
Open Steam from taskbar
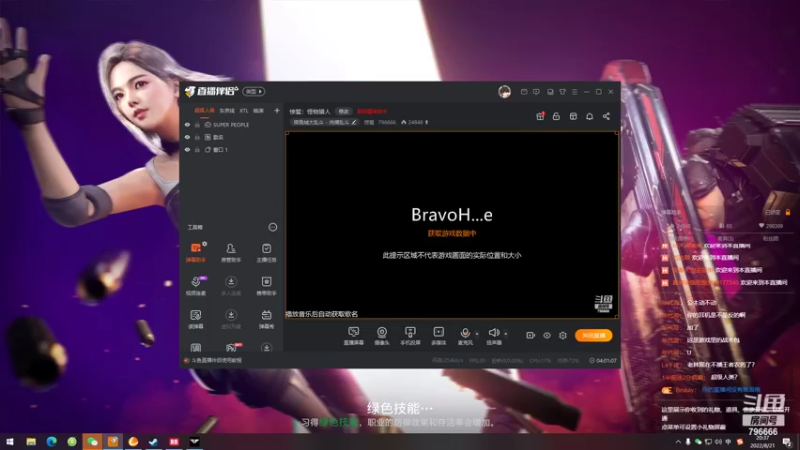(x=154, y=442)
